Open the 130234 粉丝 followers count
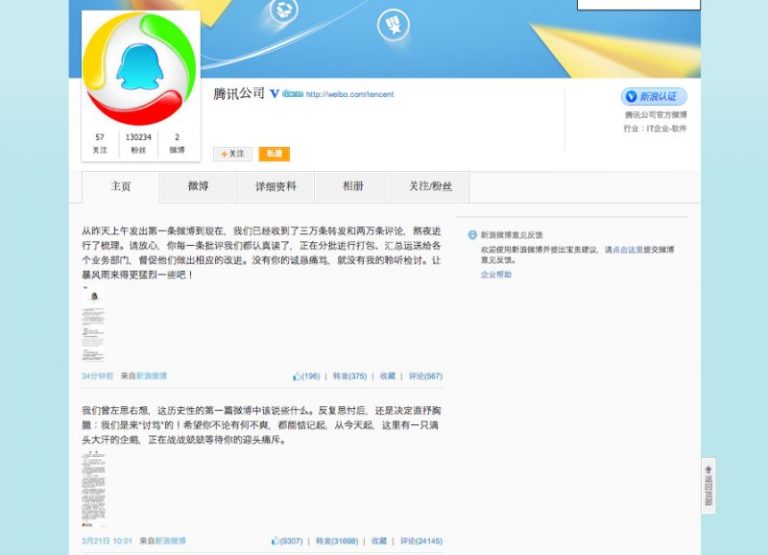The image size is (768, 555). coord(139,143)
